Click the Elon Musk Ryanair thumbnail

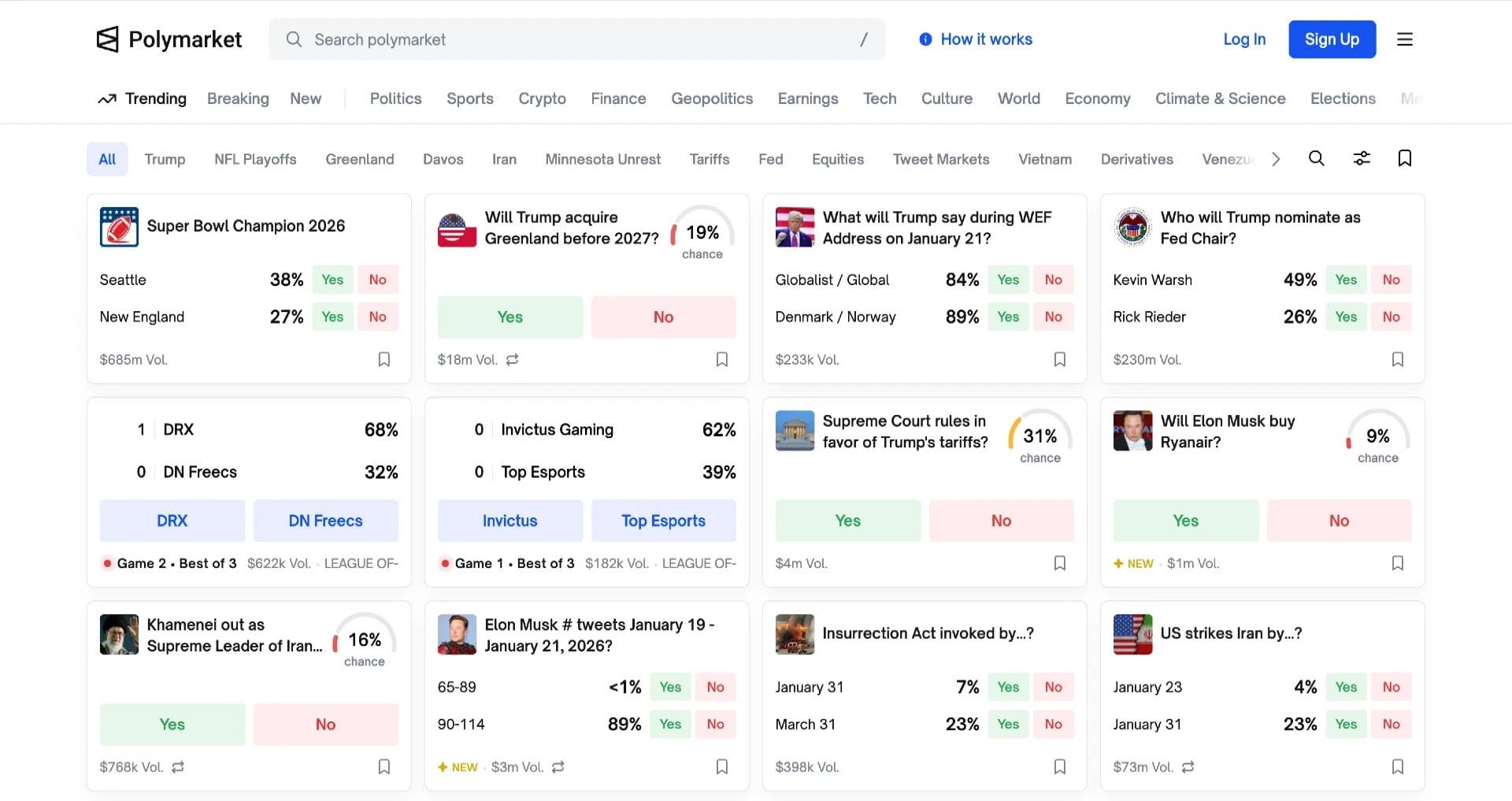pos(1132,430)
